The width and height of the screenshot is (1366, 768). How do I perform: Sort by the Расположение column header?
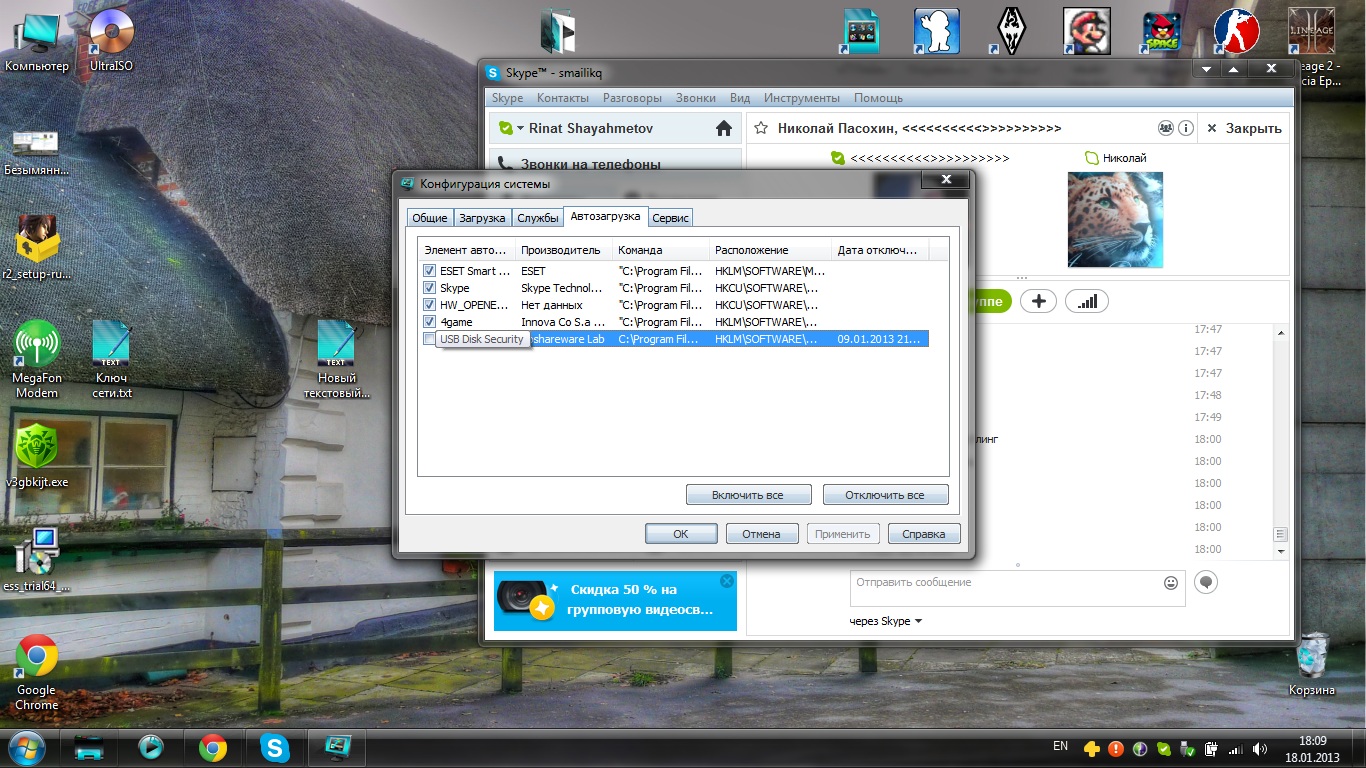(770, 250)
